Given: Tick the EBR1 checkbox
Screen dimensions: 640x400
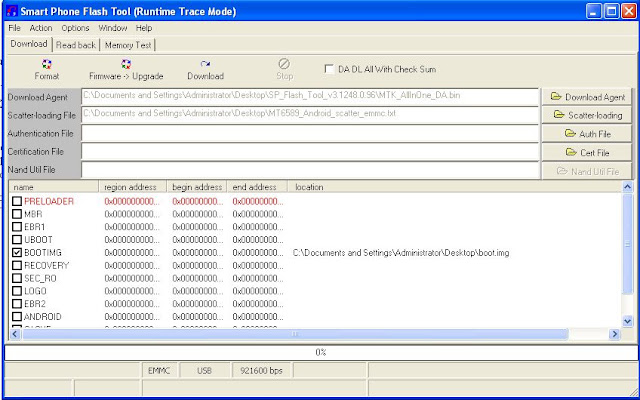Looking at the screenshot, I should [x=17, y=227].
